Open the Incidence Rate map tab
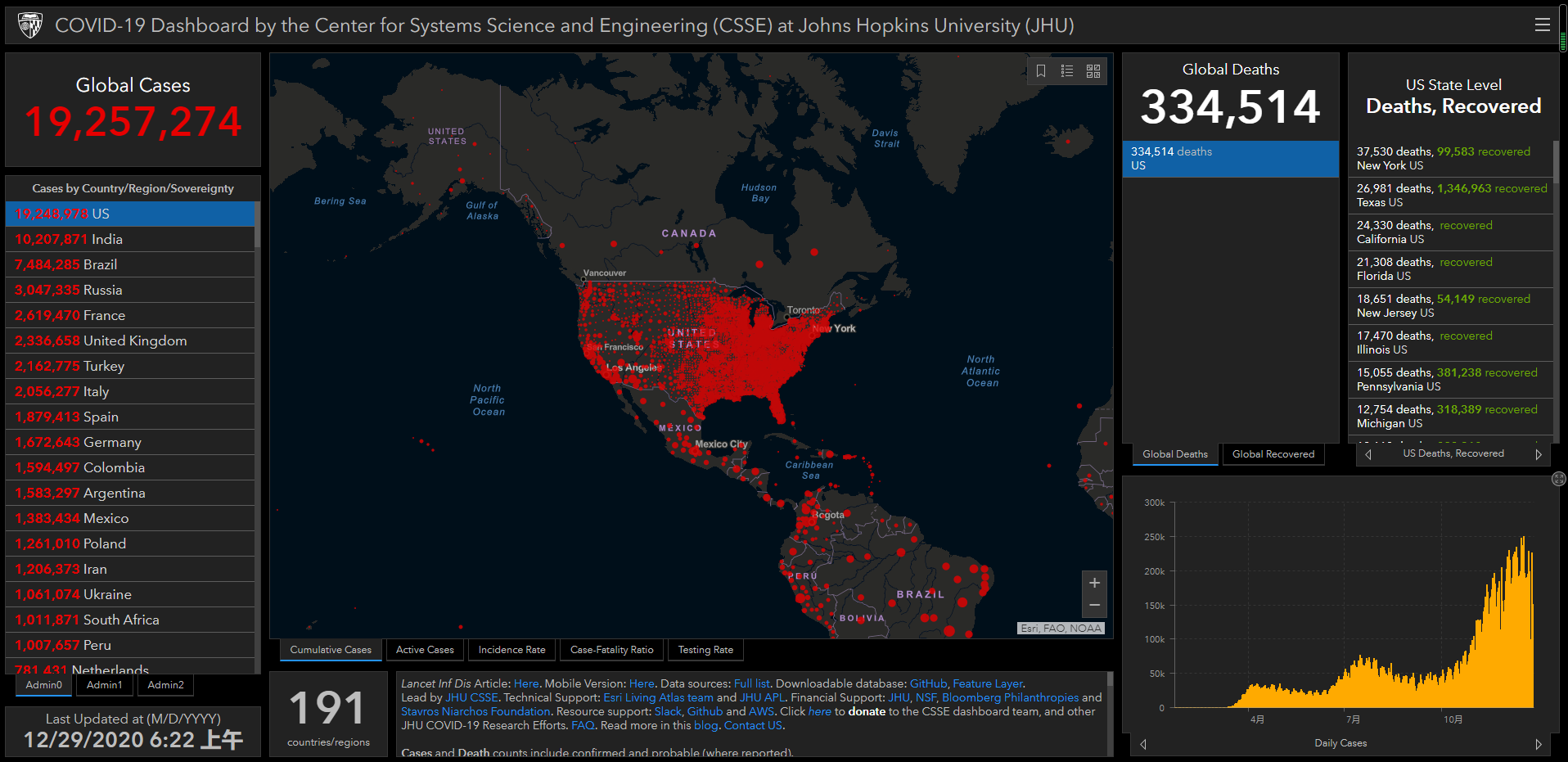 pyautogui.click(x=512, y=650)
